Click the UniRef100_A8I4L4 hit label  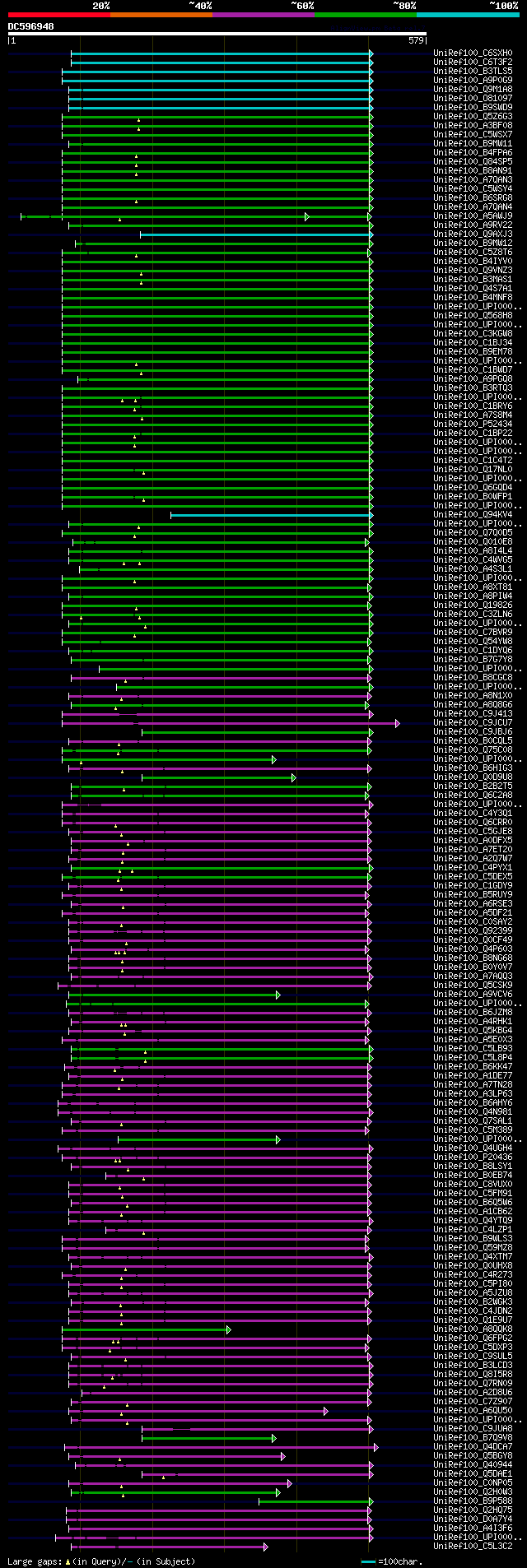click(473, 551)
